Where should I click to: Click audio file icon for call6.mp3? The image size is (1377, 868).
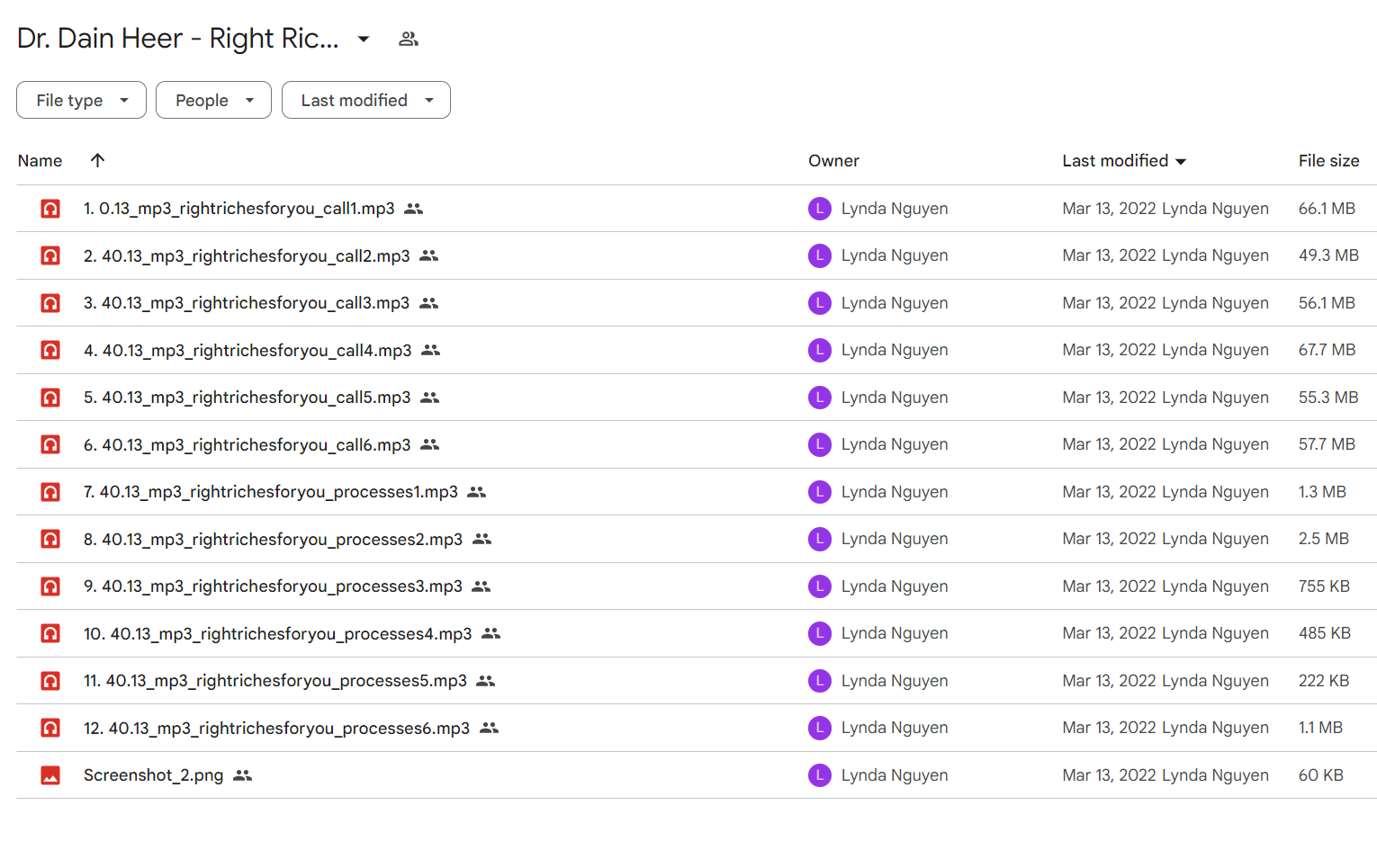50,444
